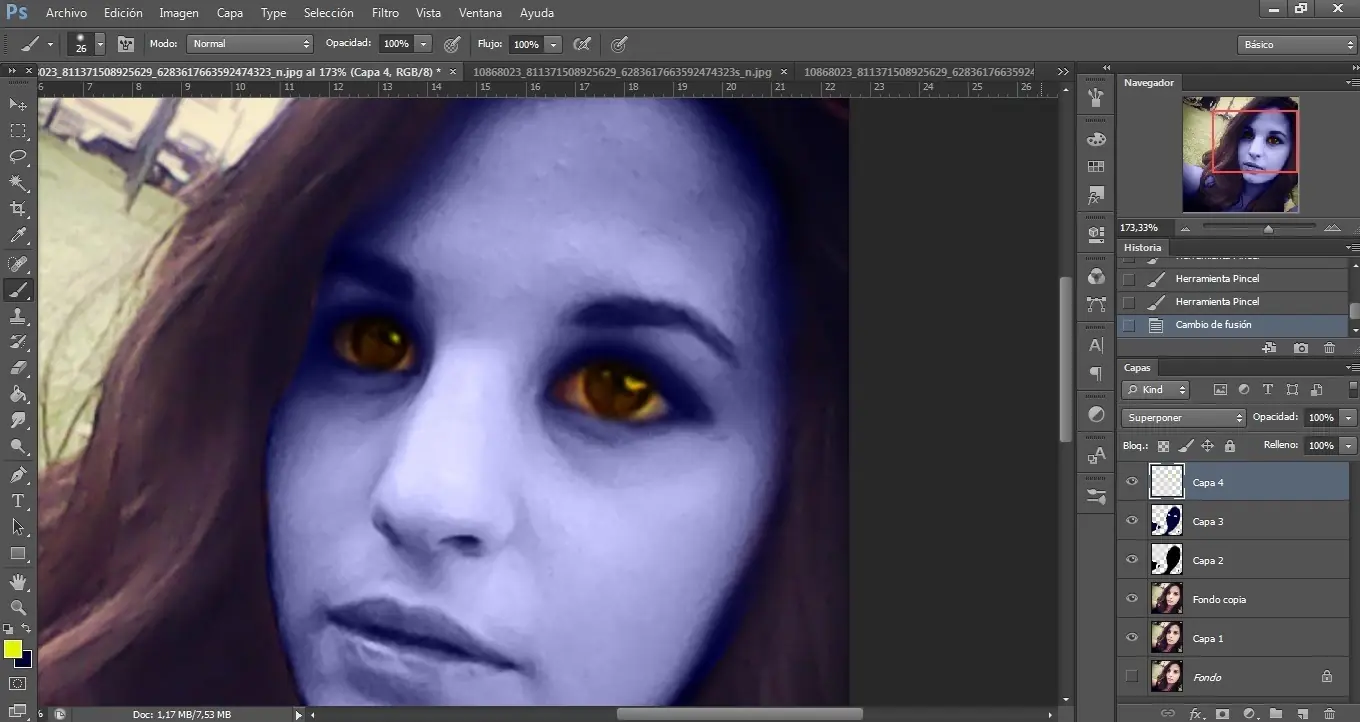Screen dimensions: 1360x722
Task: Select the Magic Wand tool
Action: click(x=18, y=183)
